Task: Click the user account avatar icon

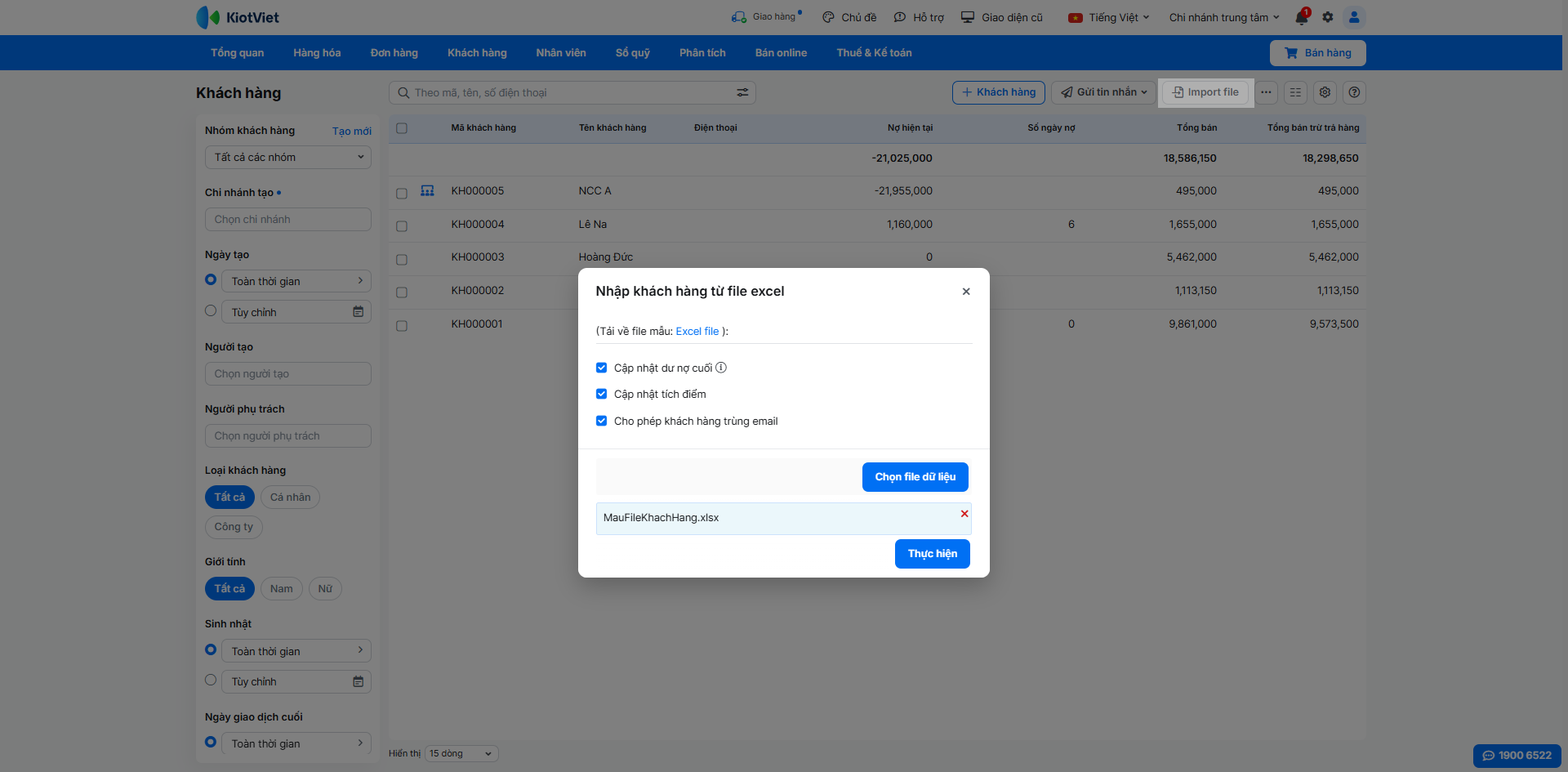Action: [1354, 17]
